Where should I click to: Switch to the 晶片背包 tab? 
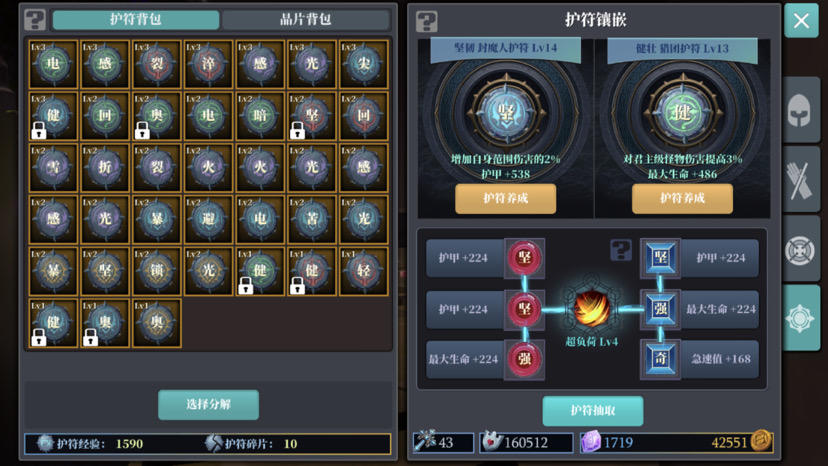(305, 20)
